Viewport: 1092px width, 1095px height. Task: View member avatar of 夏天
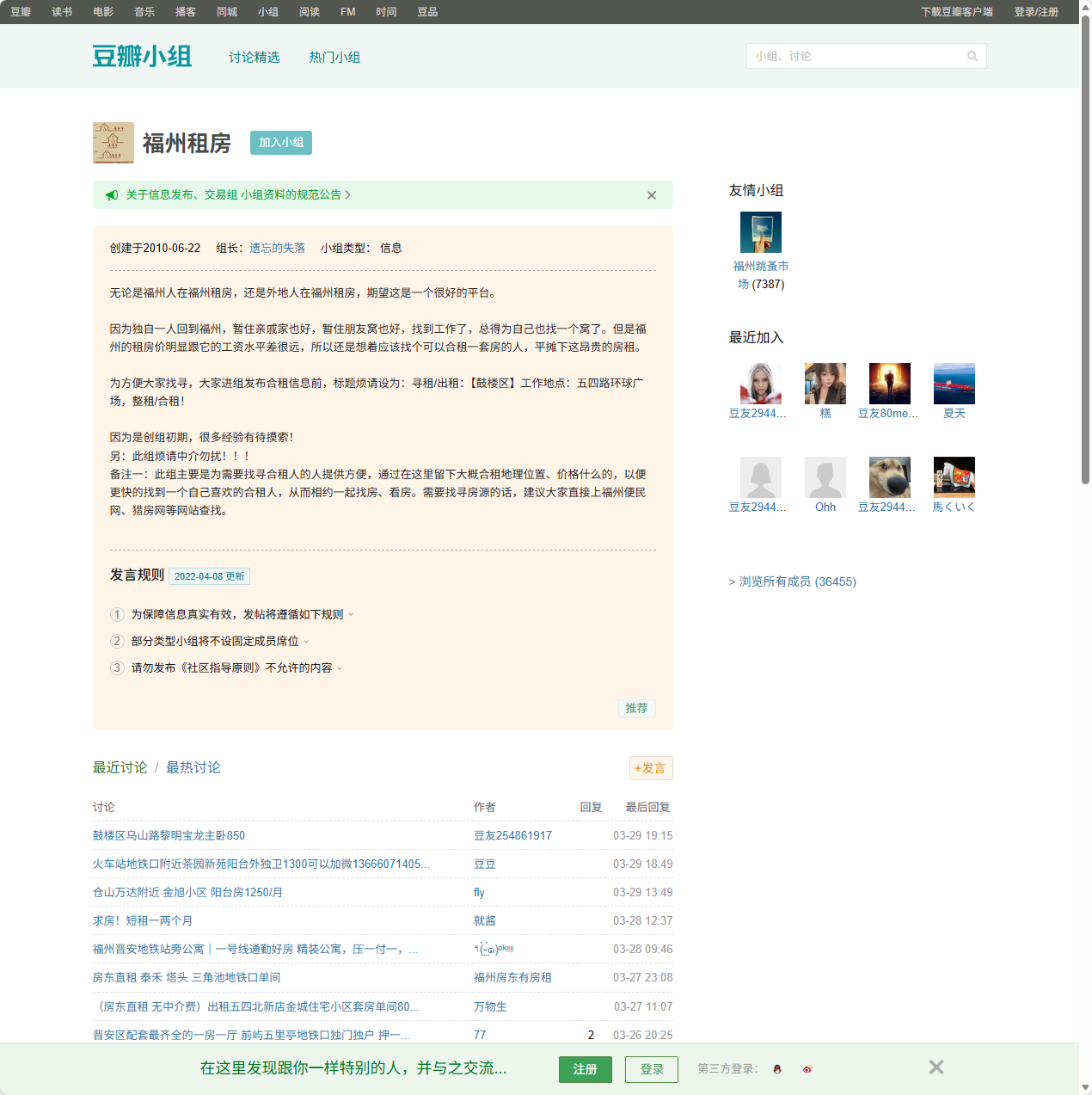coord(954,383)
